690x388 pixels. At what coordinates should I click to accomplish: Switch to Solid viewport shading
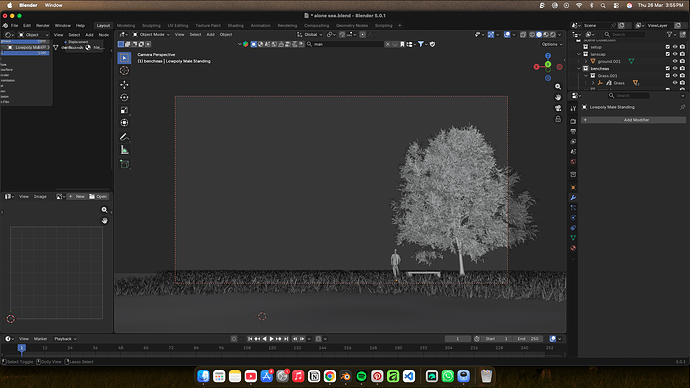tap(539, 35)
